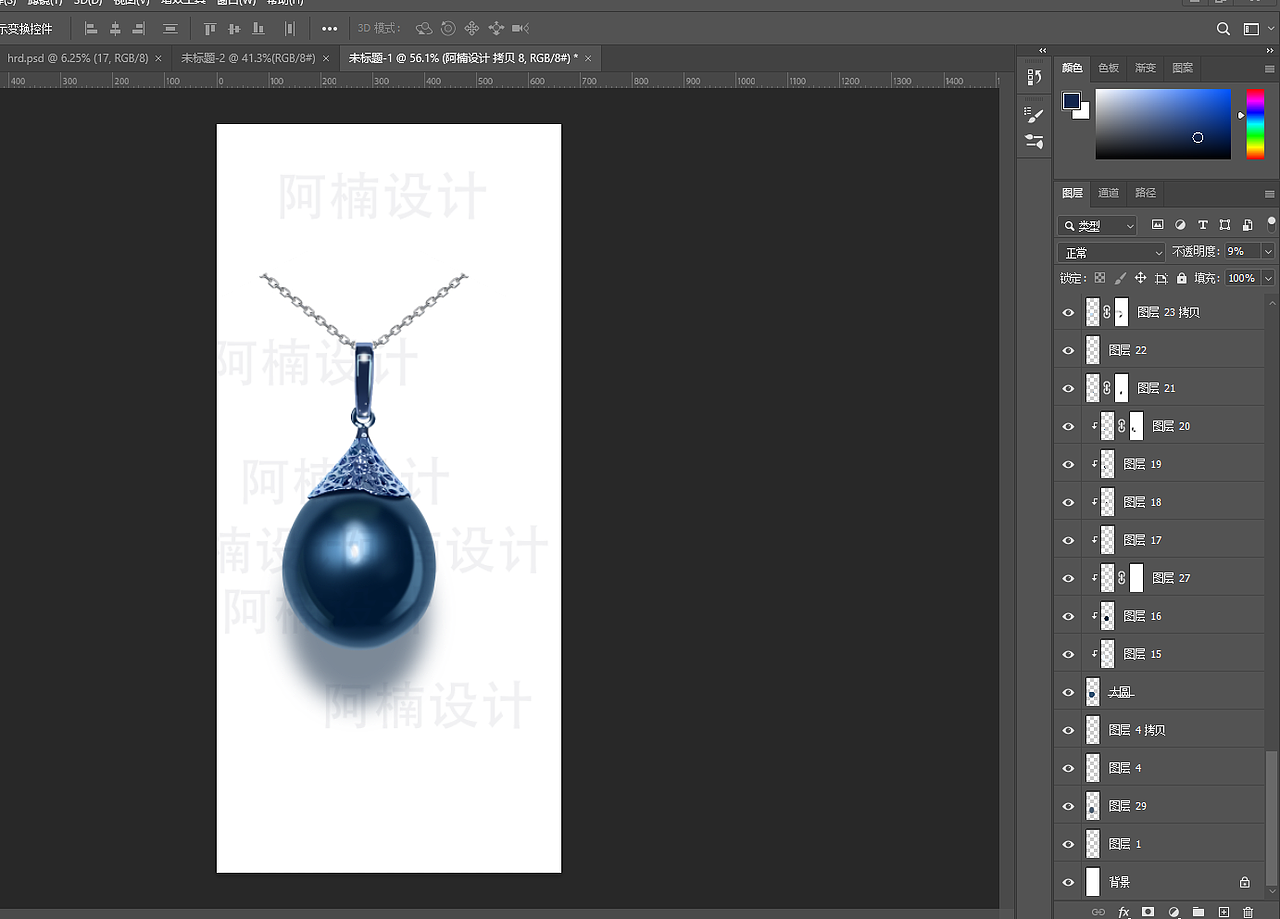Switch to the 渐变 gradients tab
The height and width of the screenshot is (919, 1280).
[x=1146, y=68]
